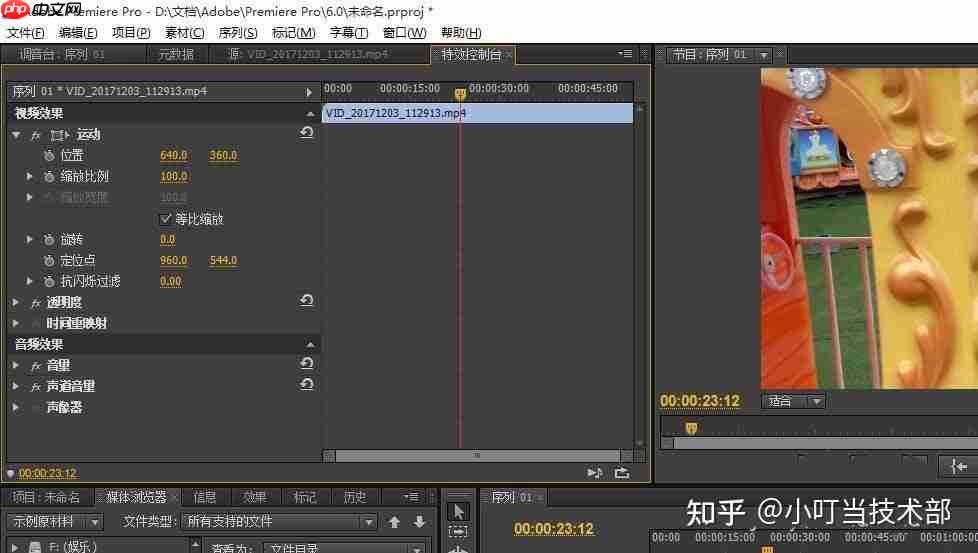Open the 文件(F) menu

(26, 32)
